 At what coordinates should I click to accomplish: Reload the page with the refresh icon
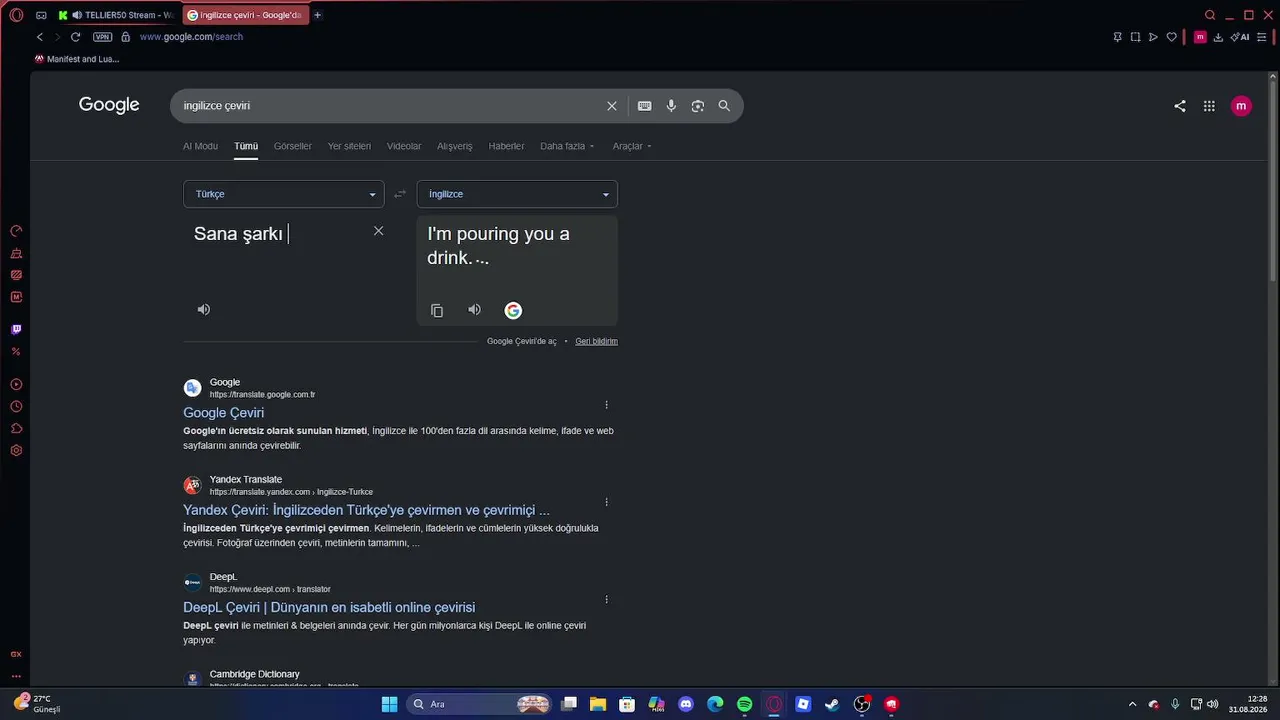(x=75, y=37)
